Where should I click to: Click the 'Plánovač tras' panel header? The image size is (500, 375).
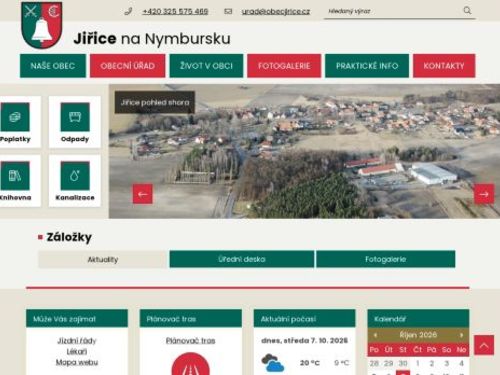(x=191, y=319)
